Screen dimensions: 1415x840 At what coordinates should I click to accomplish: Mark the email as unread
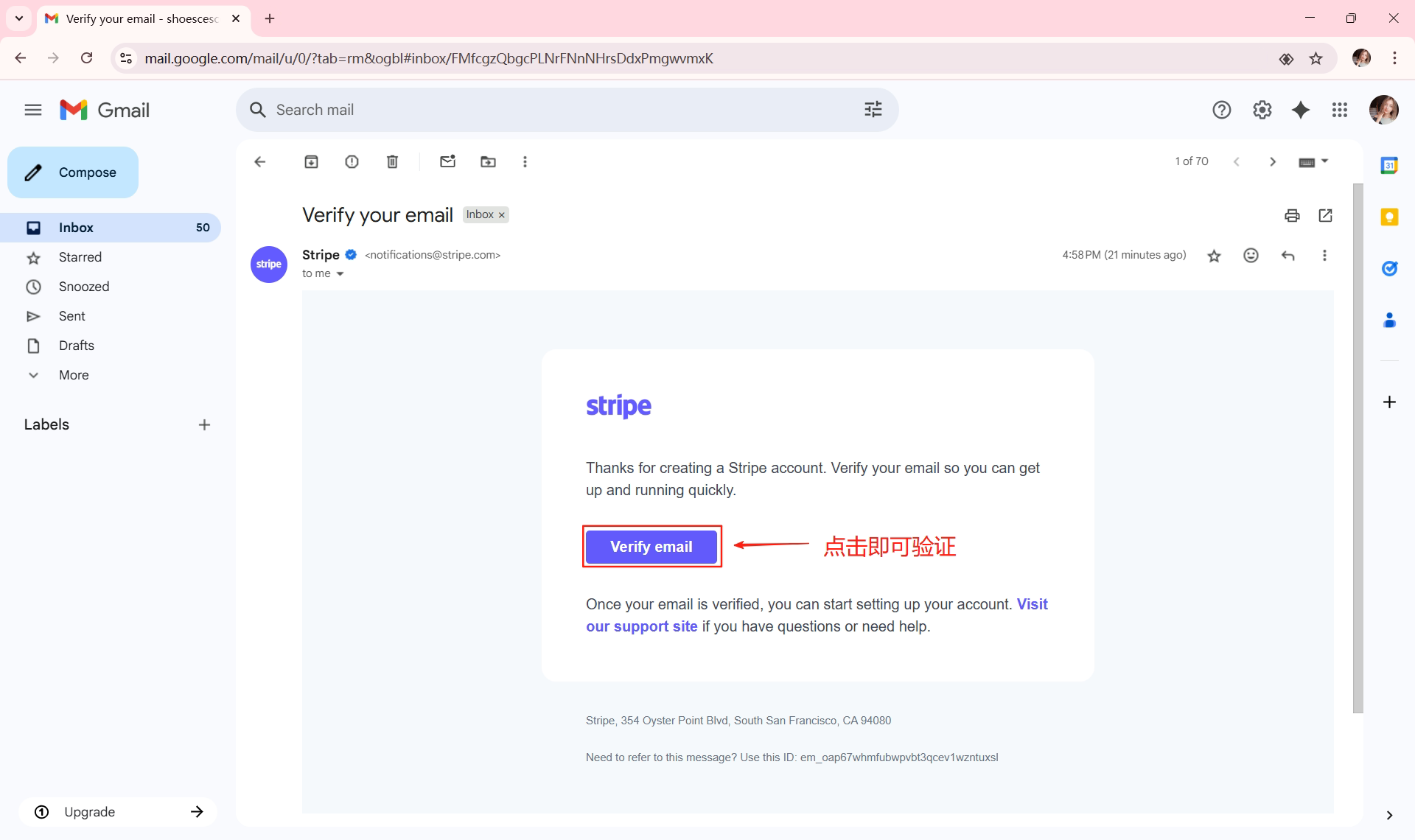click(x=447, y=161)
